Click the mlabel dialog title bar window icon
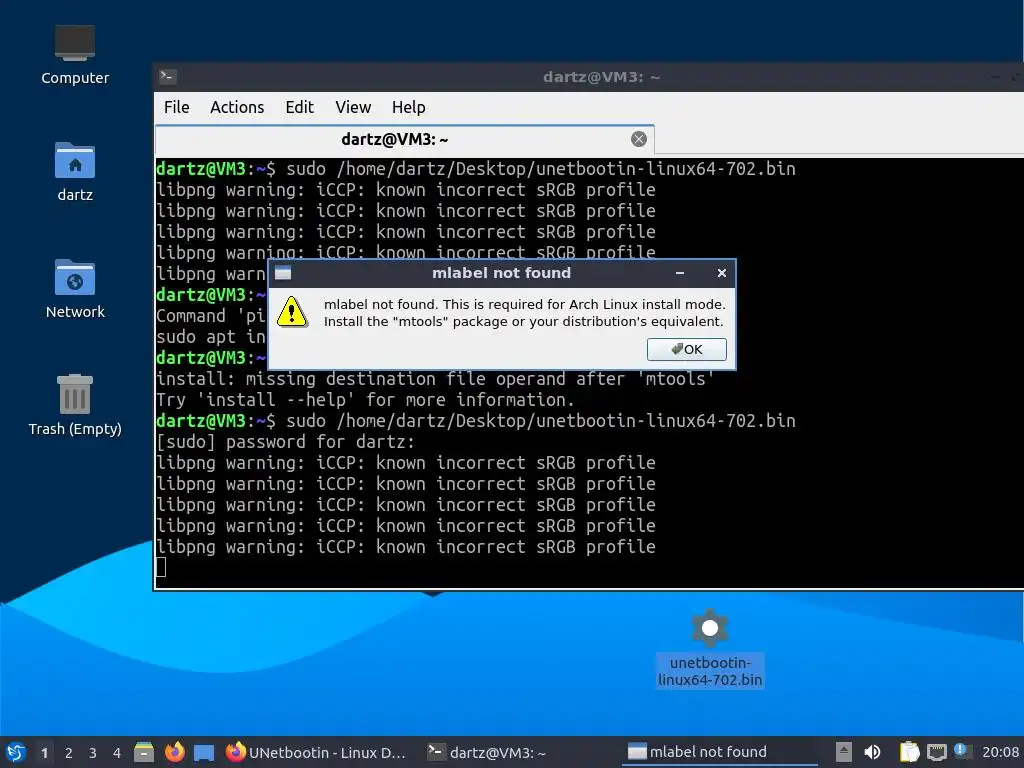This screenshot has width=1024, height=768. pyautogui.click(x=283, y=273)
